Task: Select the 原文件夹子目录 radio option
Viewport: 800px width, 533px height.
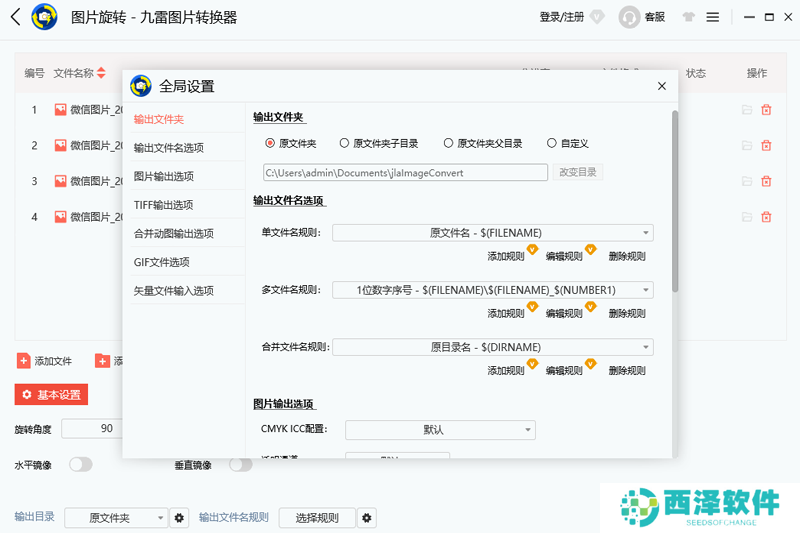Action: 345,143
